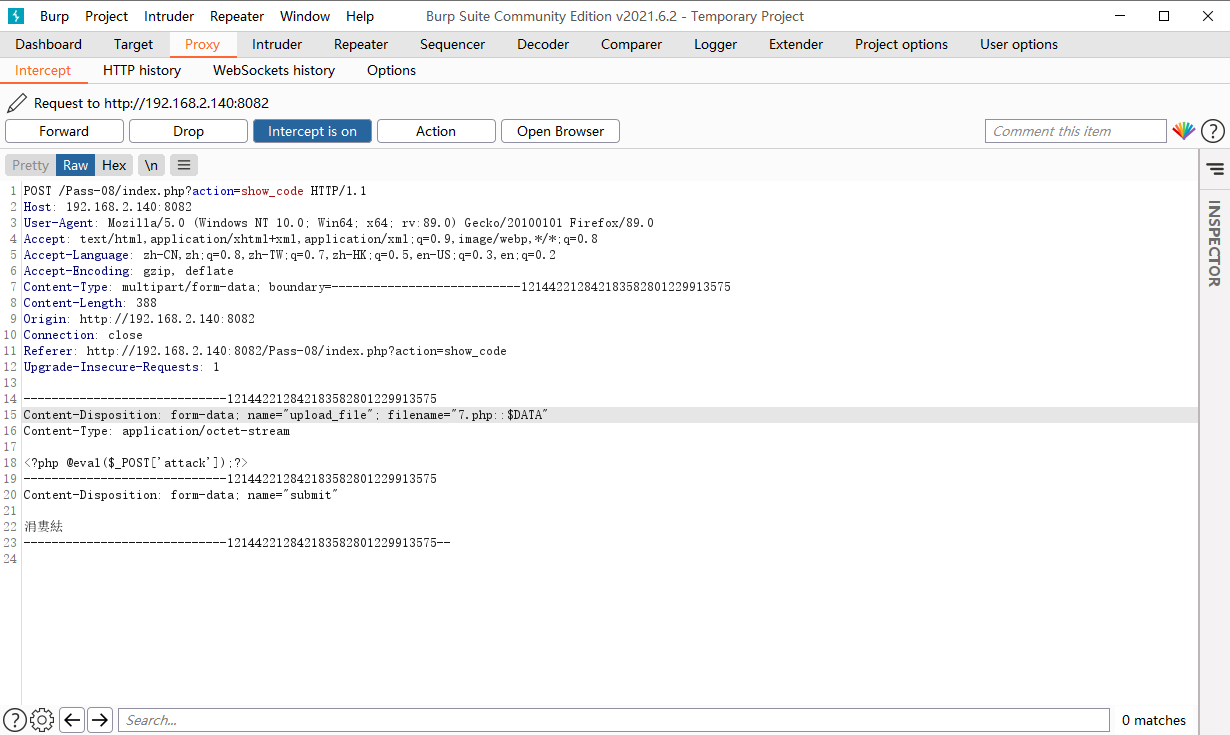Click the PHP eval payload line

[135, 463]
